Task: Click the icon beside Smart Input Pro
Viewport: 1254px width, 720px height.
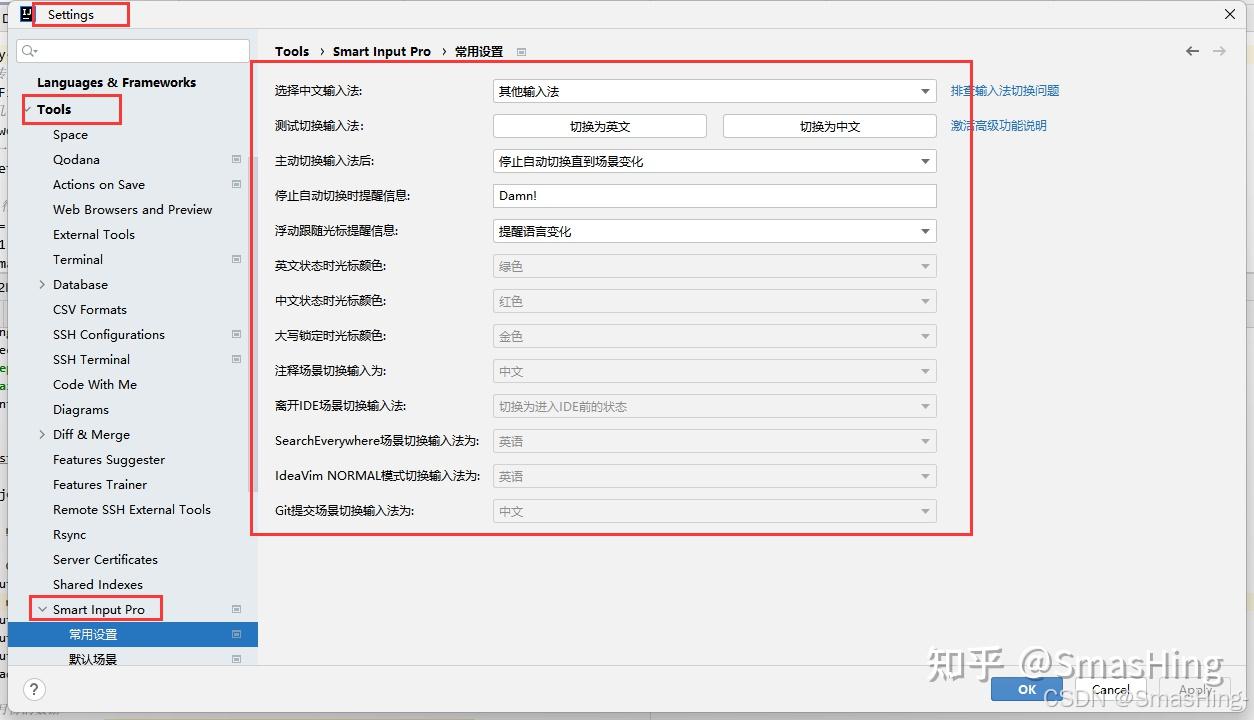Action: 236,608
